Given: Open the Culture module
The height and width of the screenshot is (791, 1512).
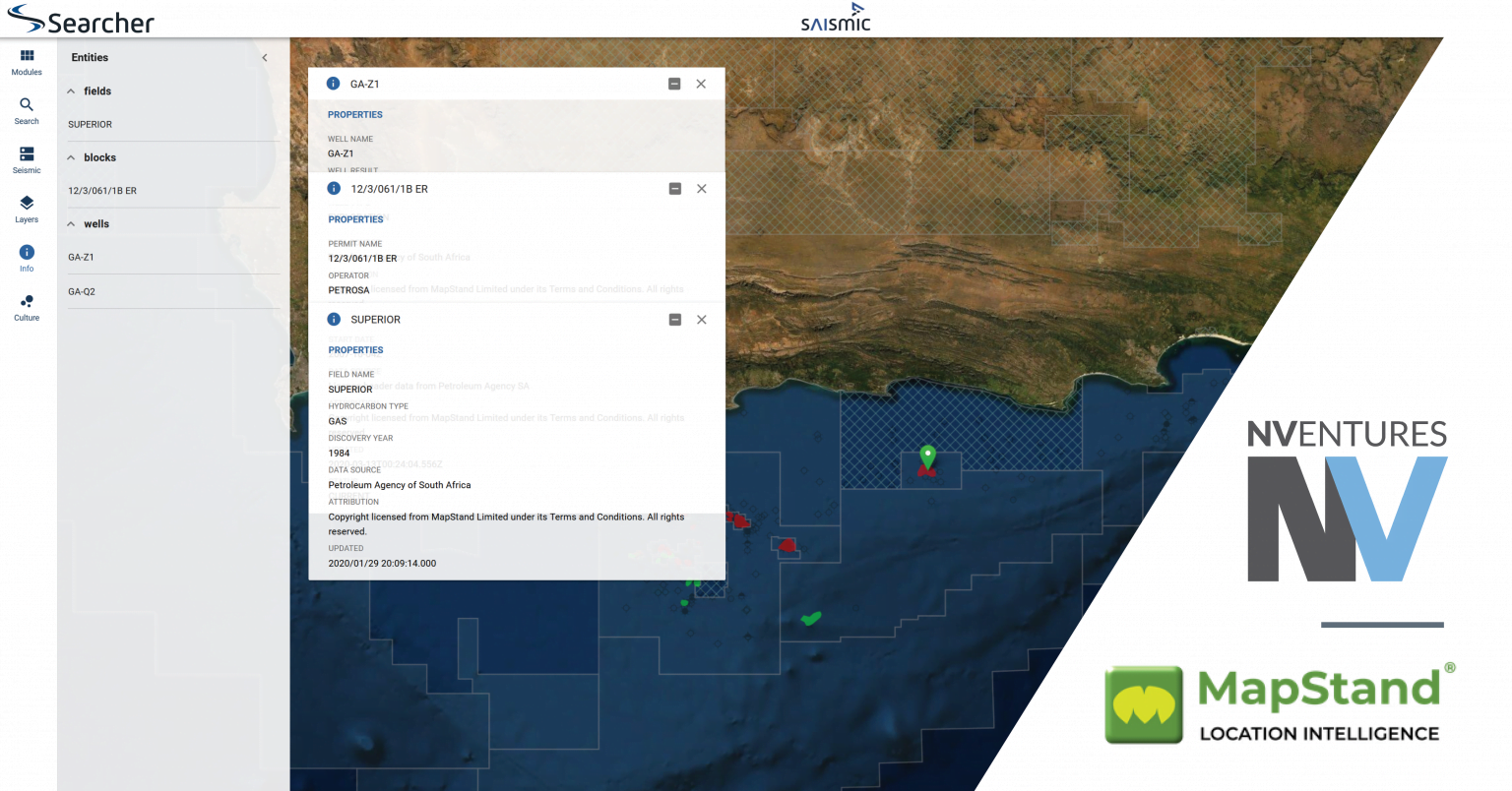Looking at the screenshot, I should click(x=26, y=306).
